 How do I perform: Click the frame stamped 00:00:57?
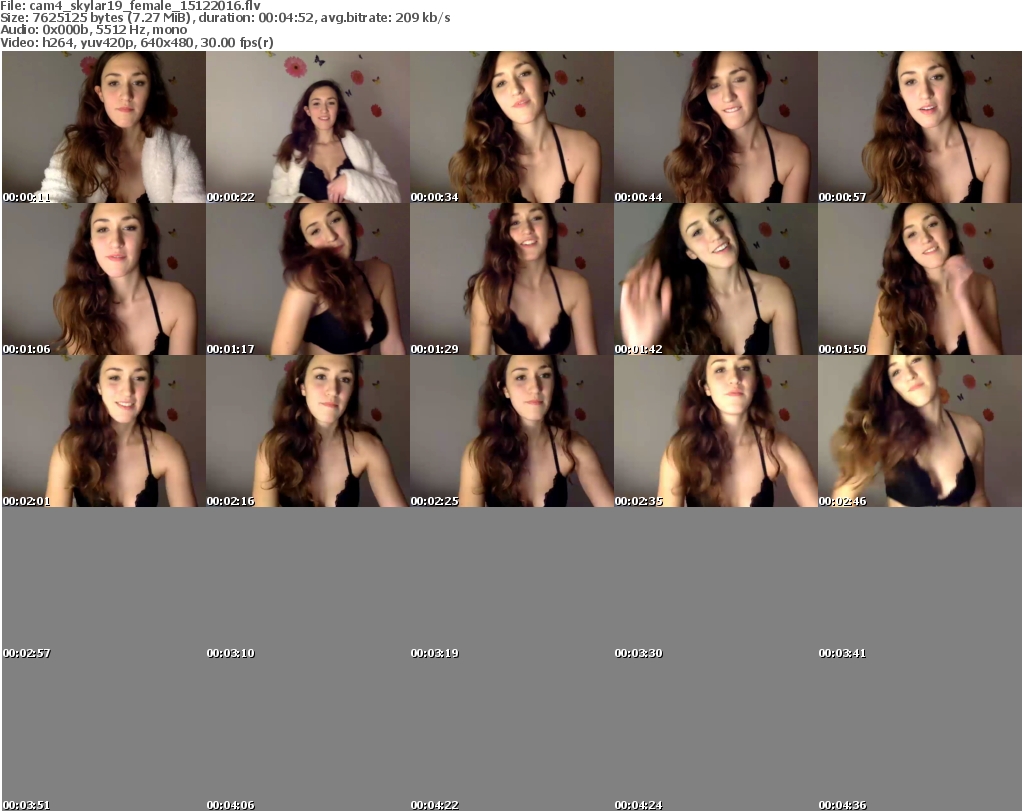pos(919,127)
